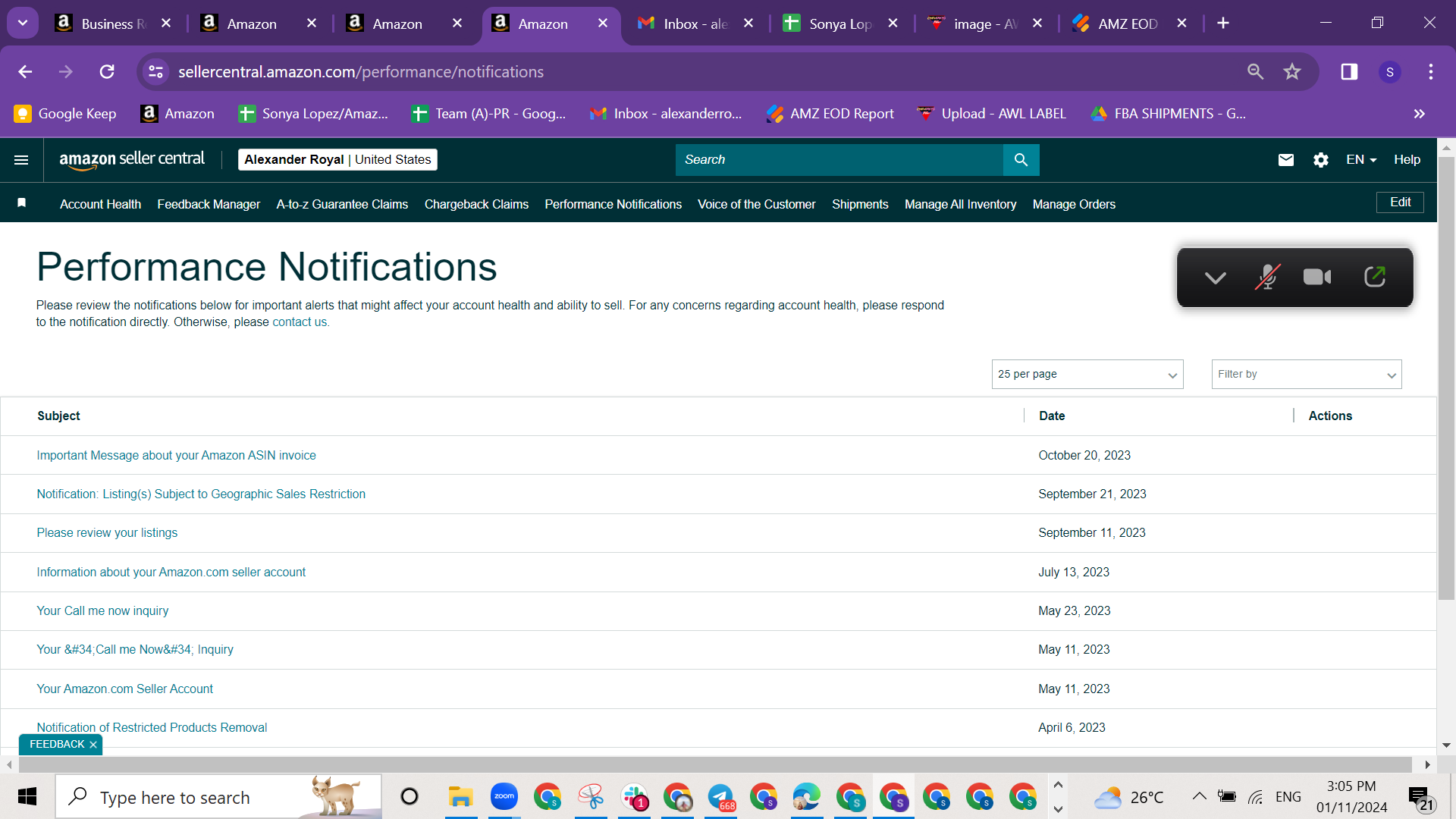
Task: Go back using the browser back arrow
Action: 25,72
